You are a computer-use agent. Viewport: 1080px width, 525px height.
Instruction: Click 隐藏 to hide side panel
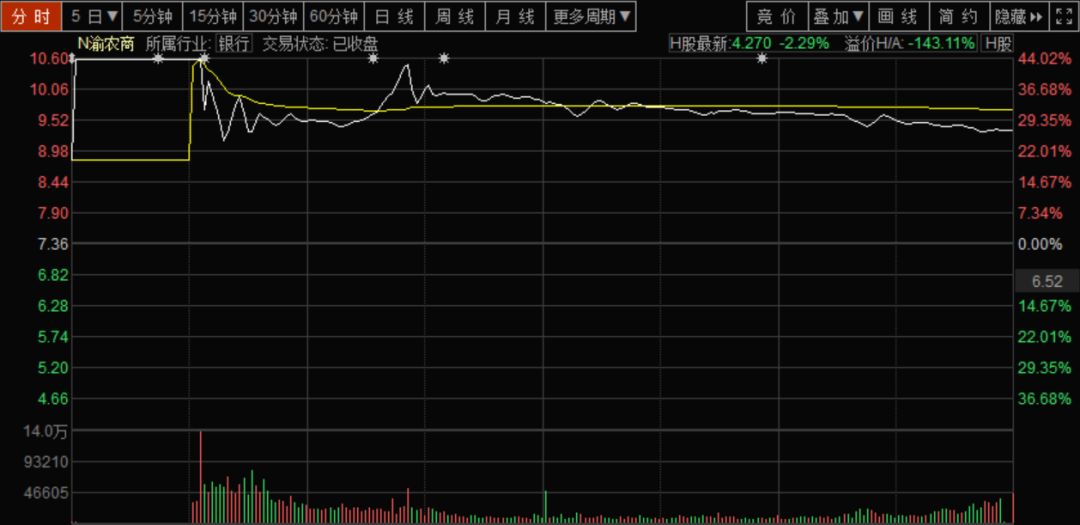tap(1019, 17)
